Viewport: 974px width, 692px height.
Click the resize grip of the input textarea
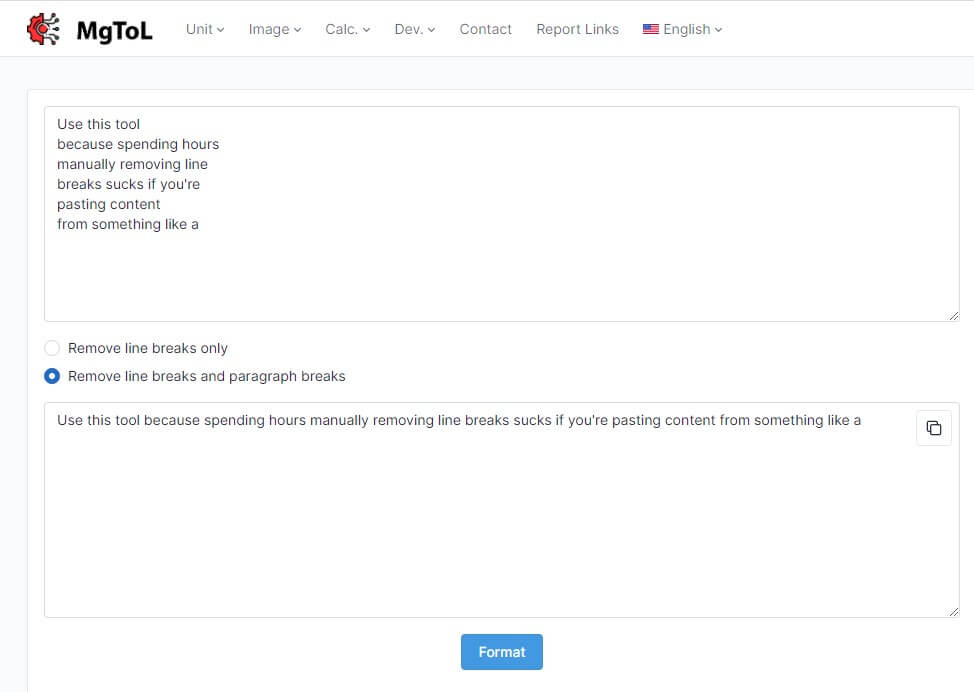pos(953,315)
